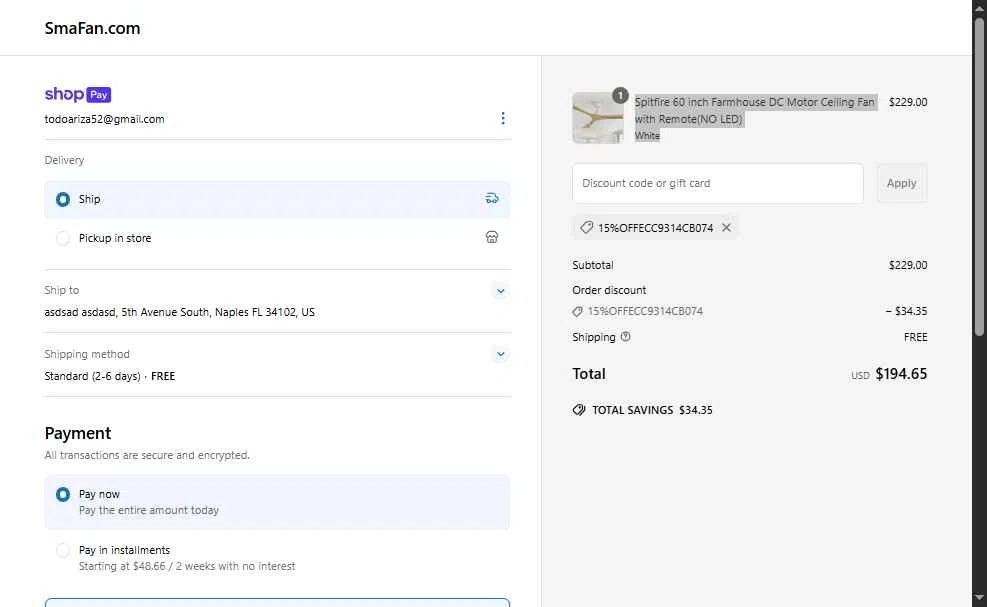Click the quantity badge on the product image

(620, 95)
